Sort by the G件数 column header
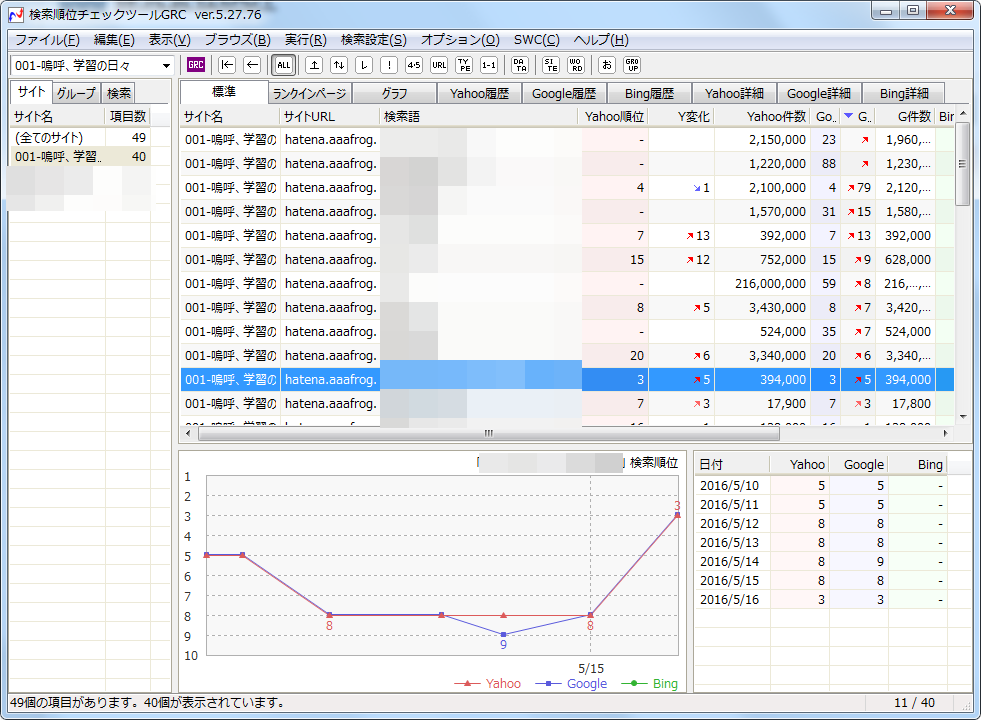Image resolution: width=981 pixels, height=720 pixels. click(x=905, y=116)
